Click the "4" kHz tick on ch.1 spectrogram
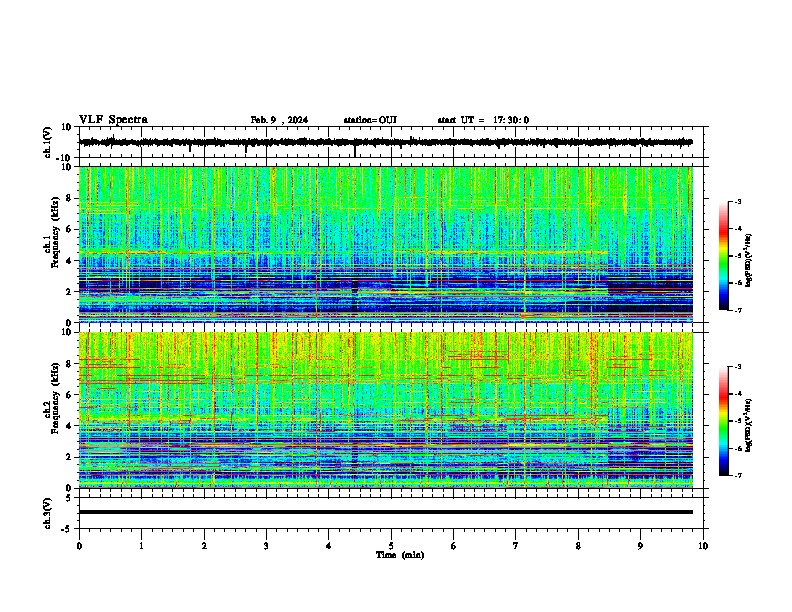 click(70, 261)
